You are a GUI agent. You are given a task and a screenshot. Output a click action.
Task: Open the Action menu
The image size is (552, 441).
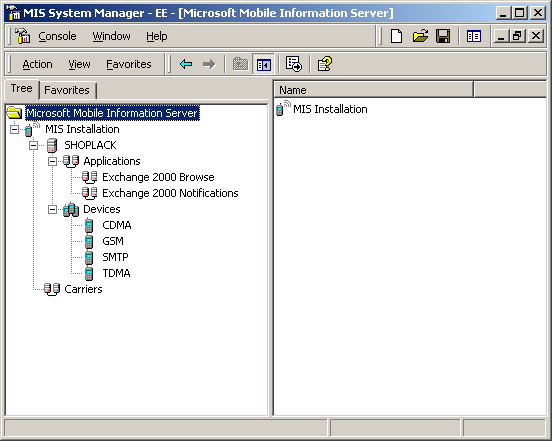tap(37, 64)
